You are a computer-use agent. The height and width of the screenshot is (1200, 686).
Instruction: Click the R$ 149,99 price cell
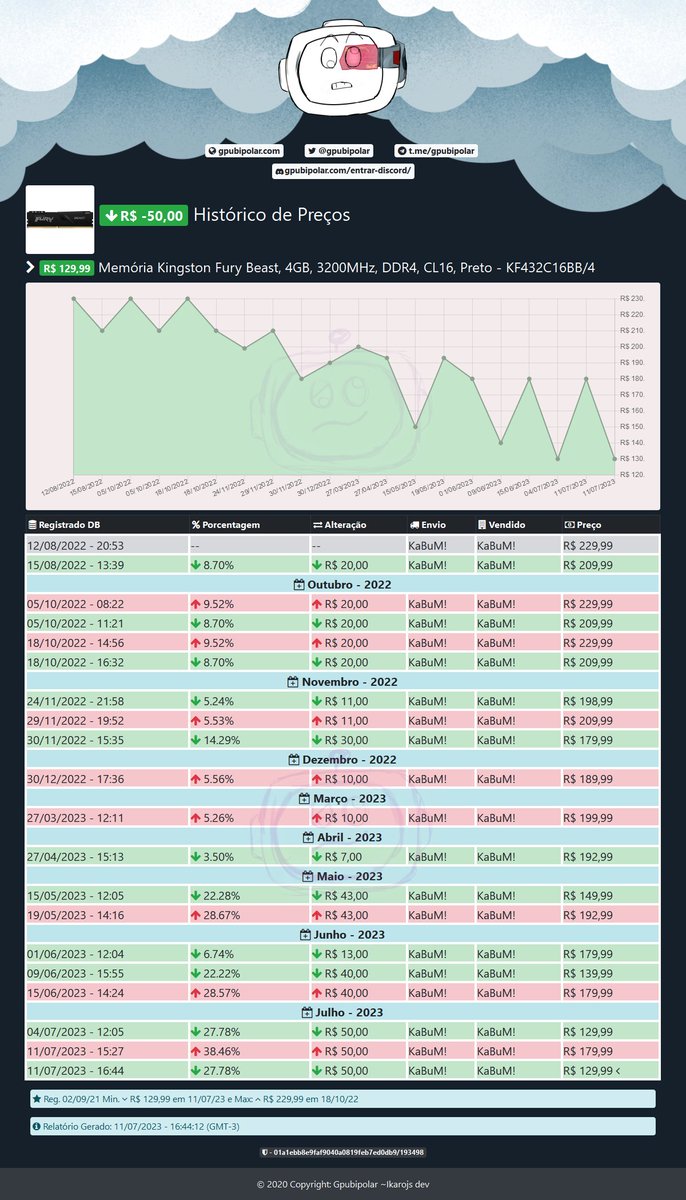click(x=610, y=895)
